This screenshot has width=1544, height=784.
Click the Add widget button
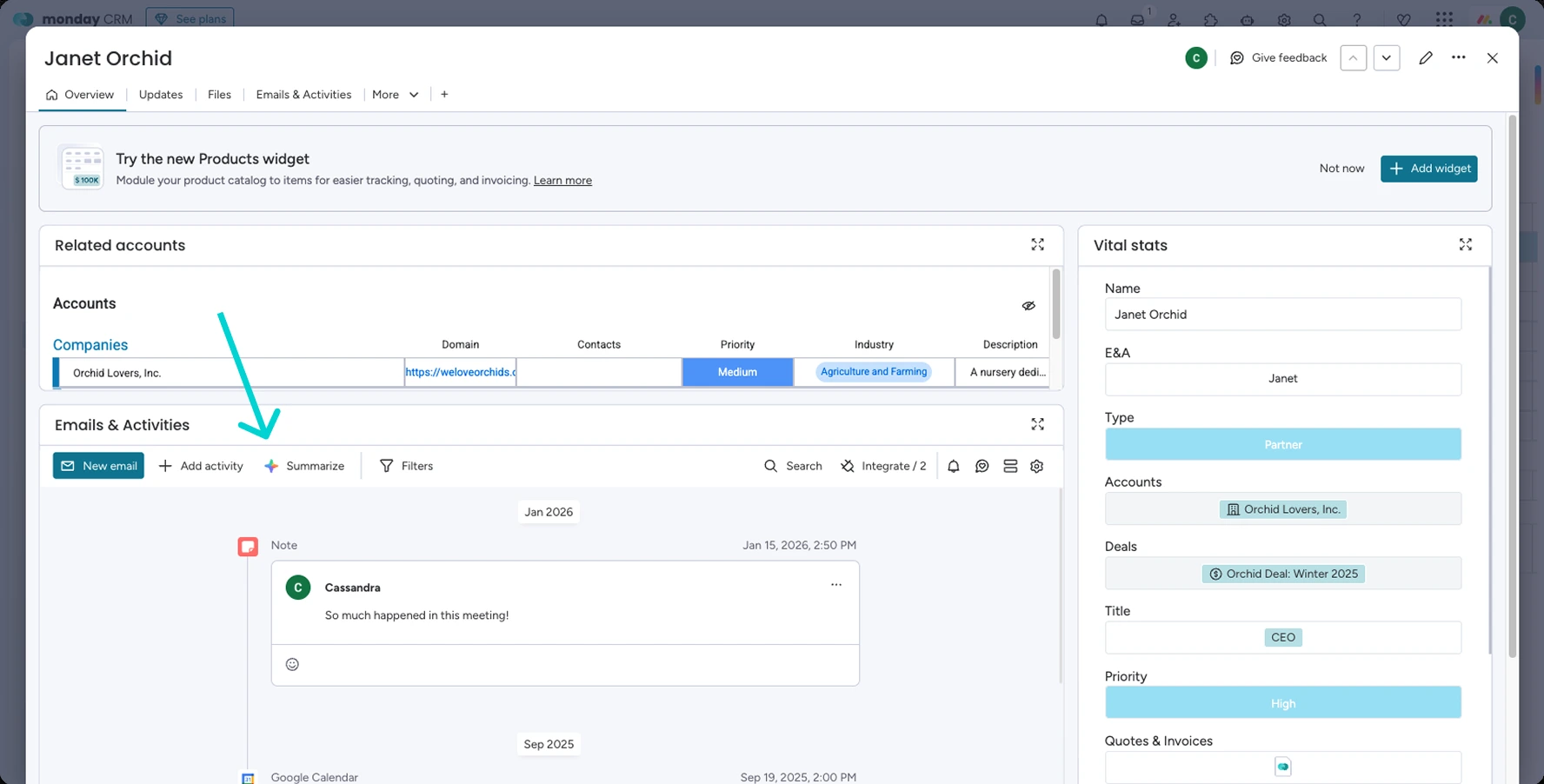[x=1428, y=169]
